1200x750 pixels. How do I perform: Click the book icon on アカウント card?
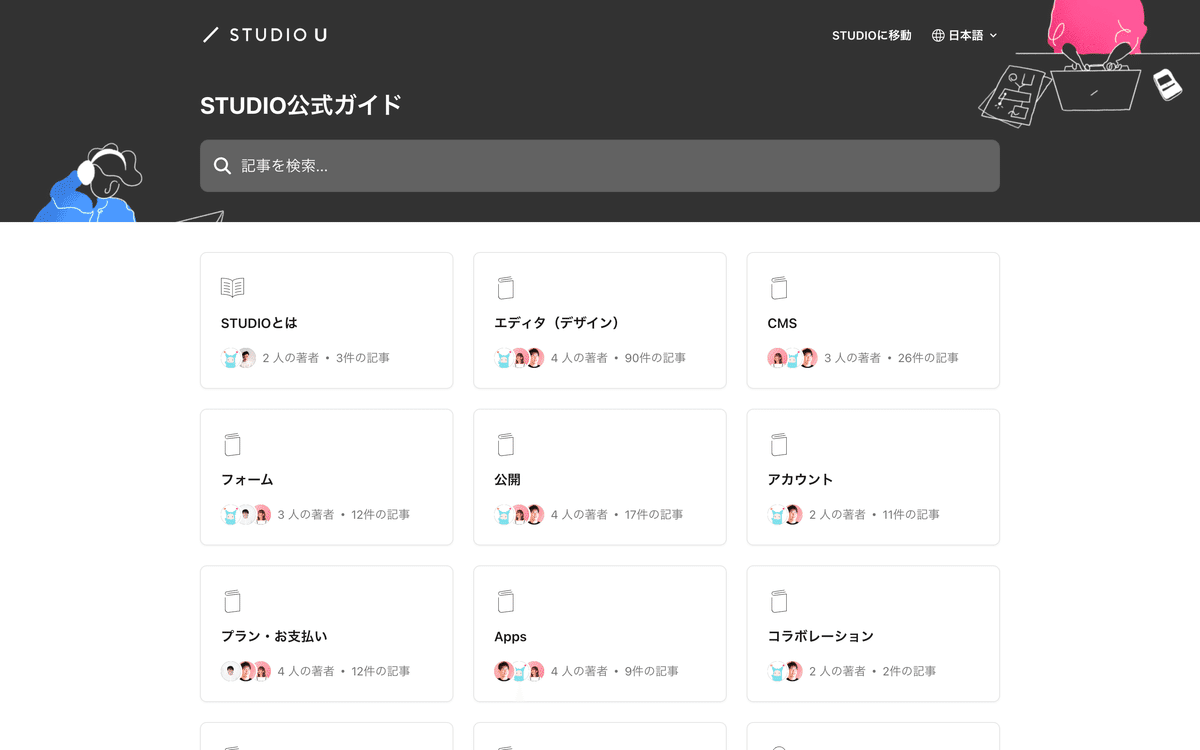coord(779,445)
